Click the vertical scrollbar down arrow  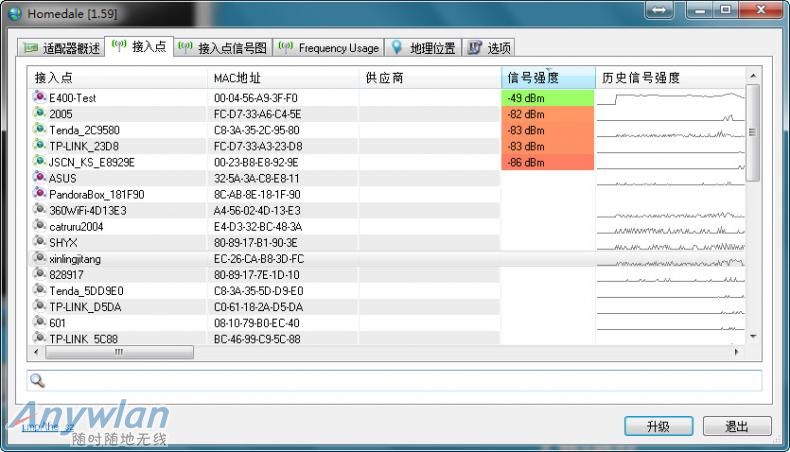click(753, 336)
